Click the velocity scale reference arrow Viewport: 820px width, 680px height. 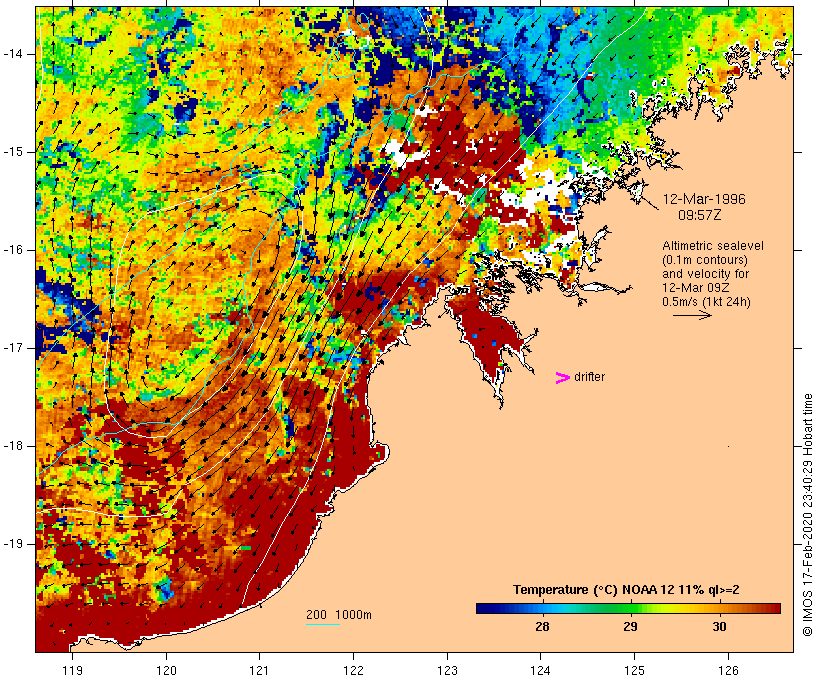pyautogui.click(x=692, y=315)
